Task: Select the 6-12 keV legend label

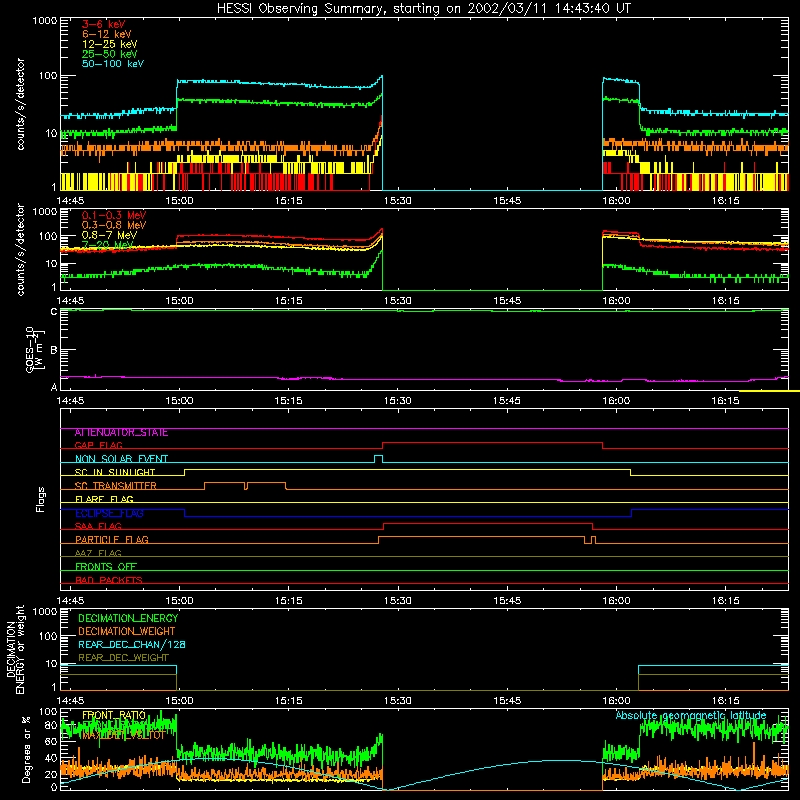Action: pyautogui.click(x=106, y=34)
